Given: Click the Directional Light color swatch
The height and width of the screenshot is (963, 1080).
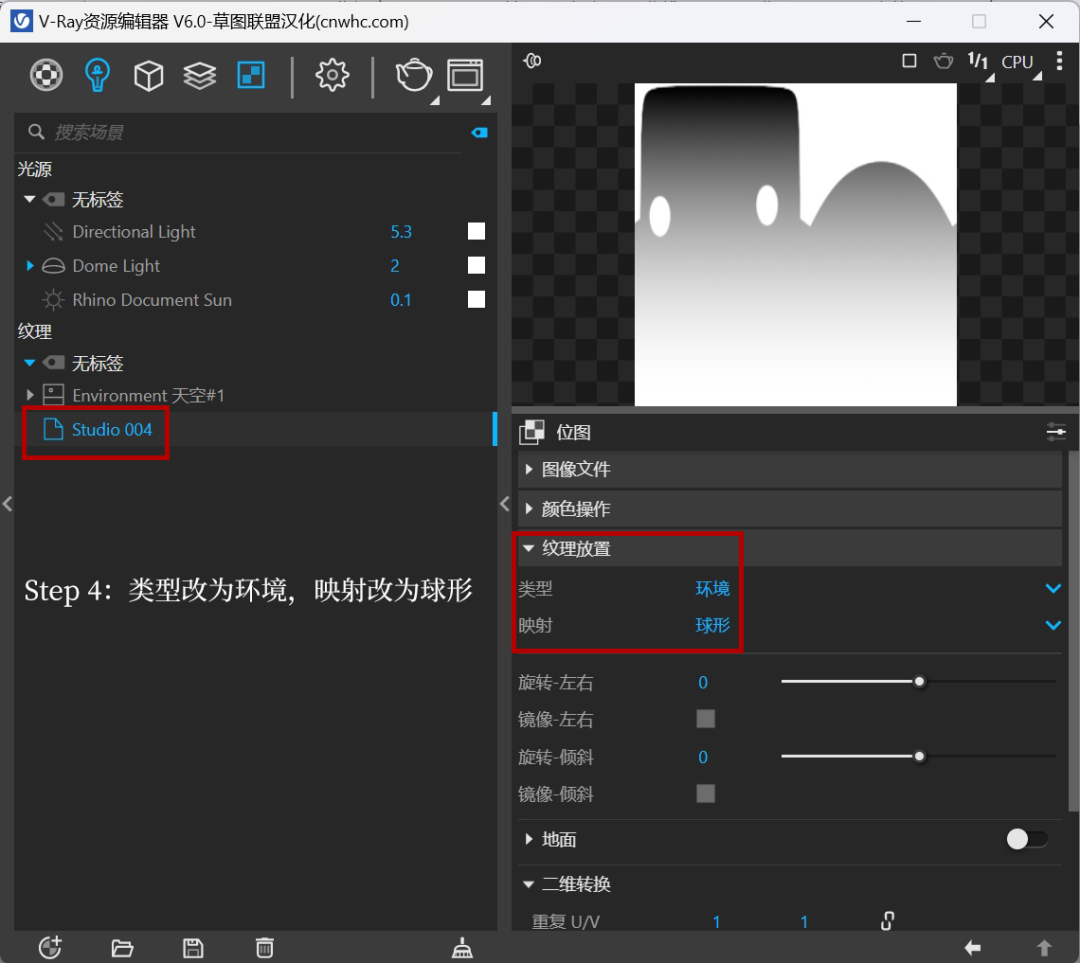Looking at the screenshot, I should 476,231.
